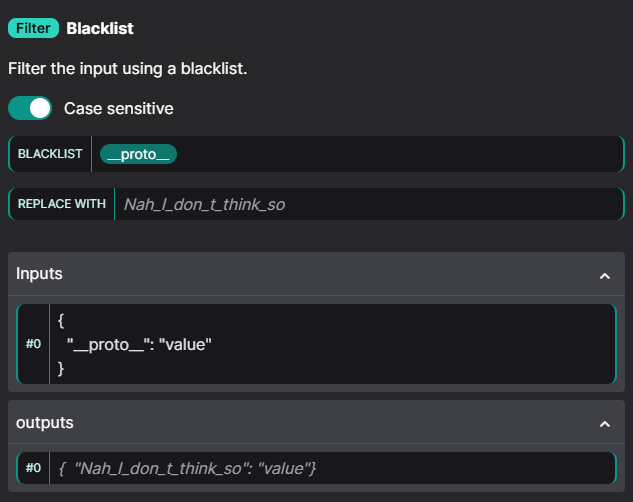Viewport: 633px width, 502px height.
Task: Click the REPLACE WITH field label
Action: click(x=62, y=204)
